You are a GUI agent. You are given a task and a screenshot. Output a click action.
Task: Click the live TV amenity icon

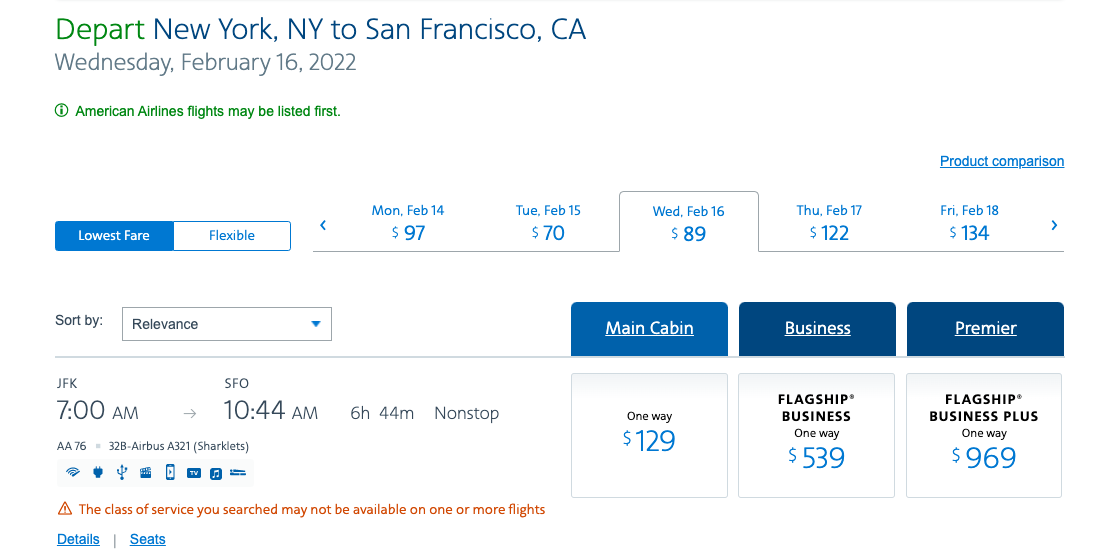click(193, 472)
